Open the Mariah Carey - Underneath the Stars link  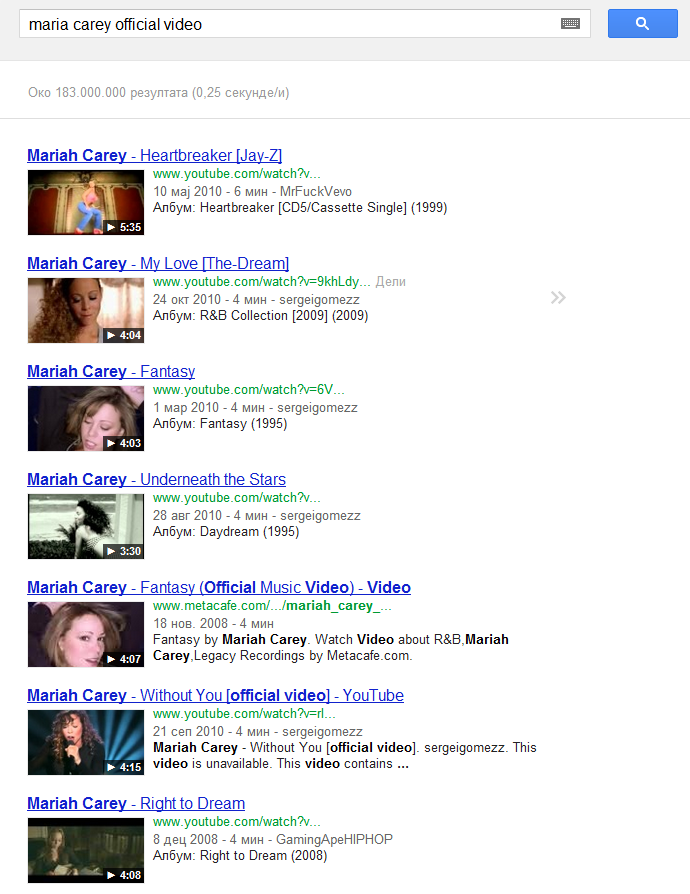[x=157, y=479]
